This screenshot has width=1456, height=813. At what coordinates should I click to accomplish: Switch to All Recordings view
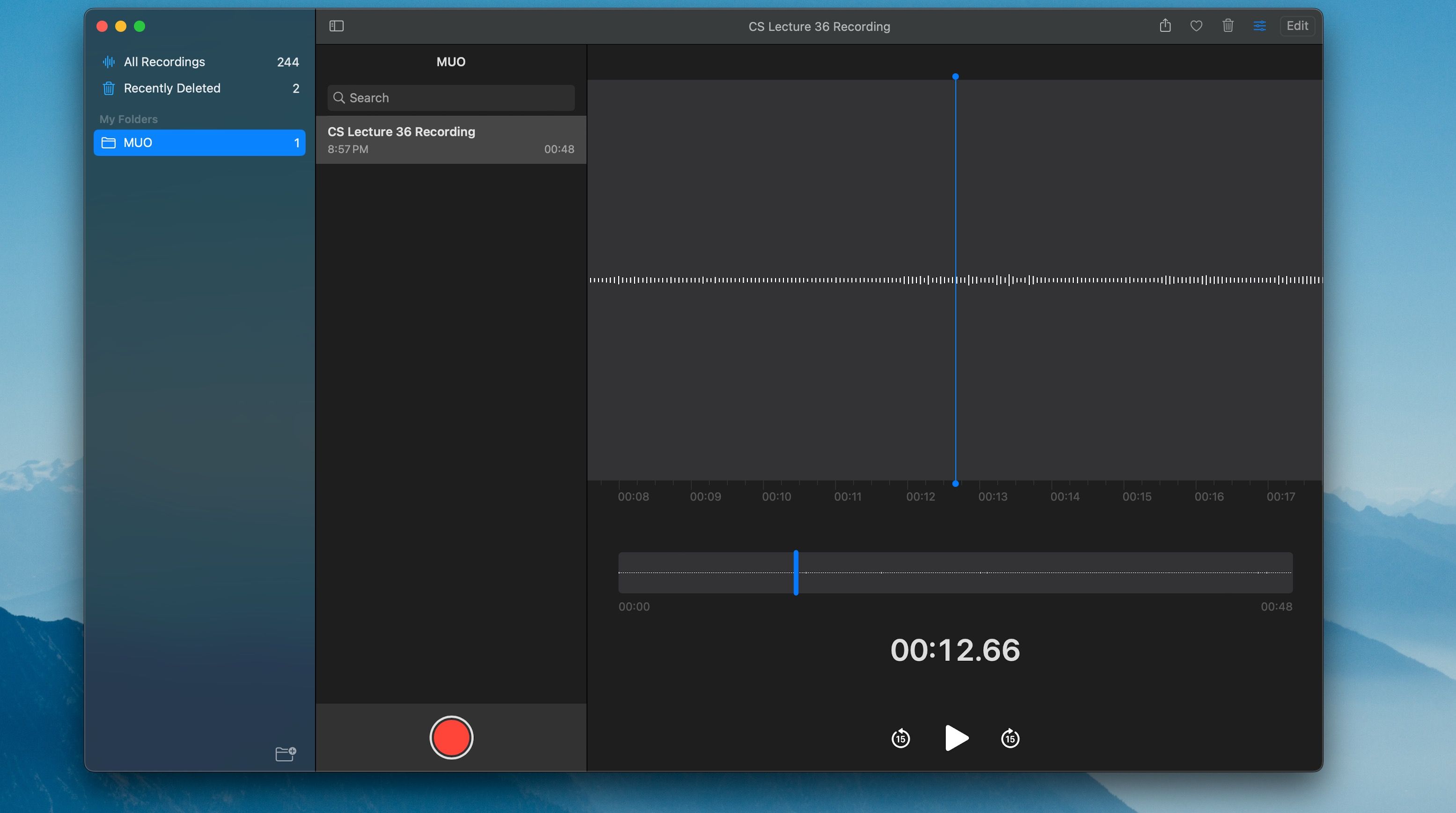[x=164, y=62]
